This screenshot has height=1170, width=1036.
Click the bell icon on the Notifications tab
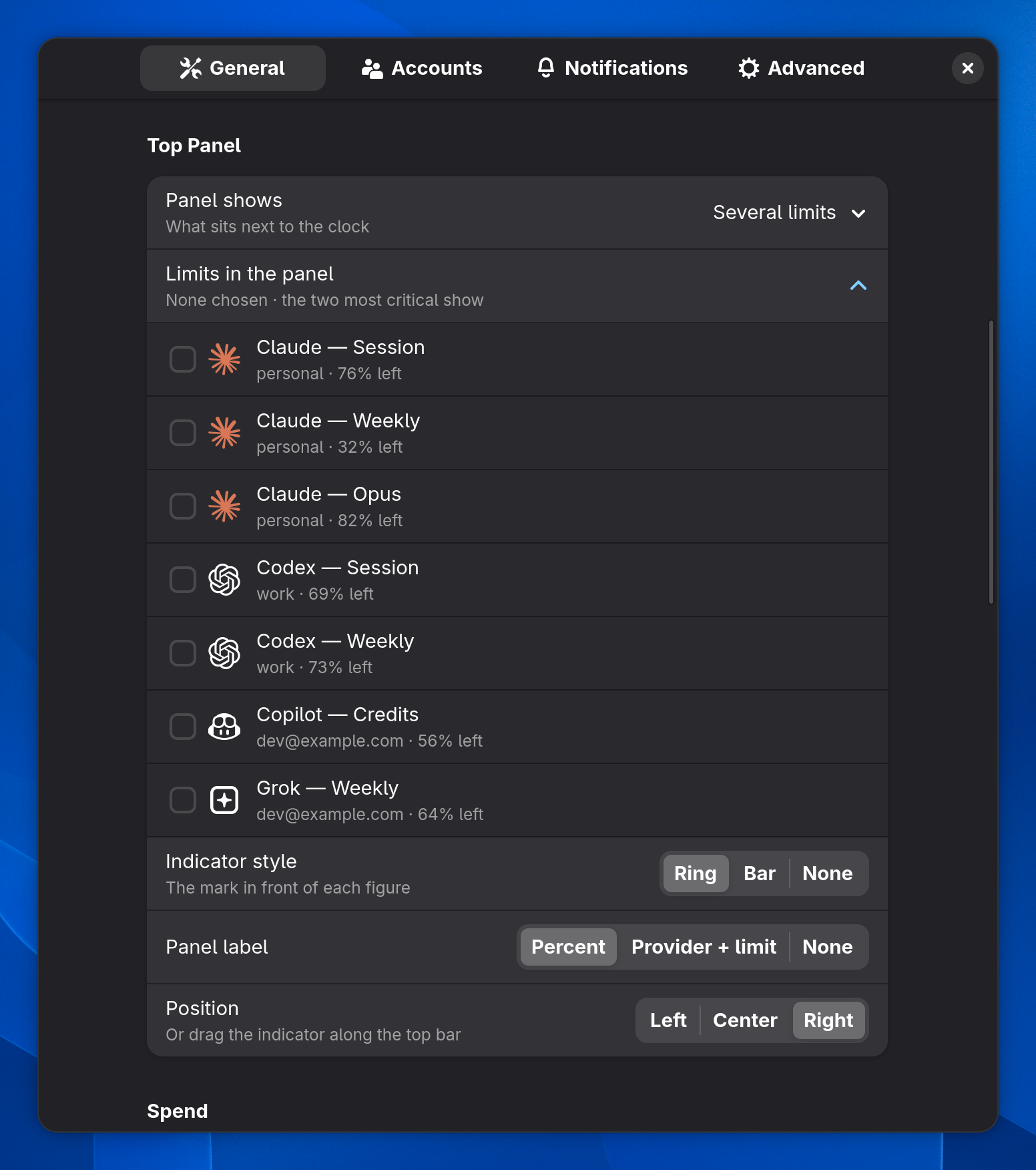tap(546, 67)
